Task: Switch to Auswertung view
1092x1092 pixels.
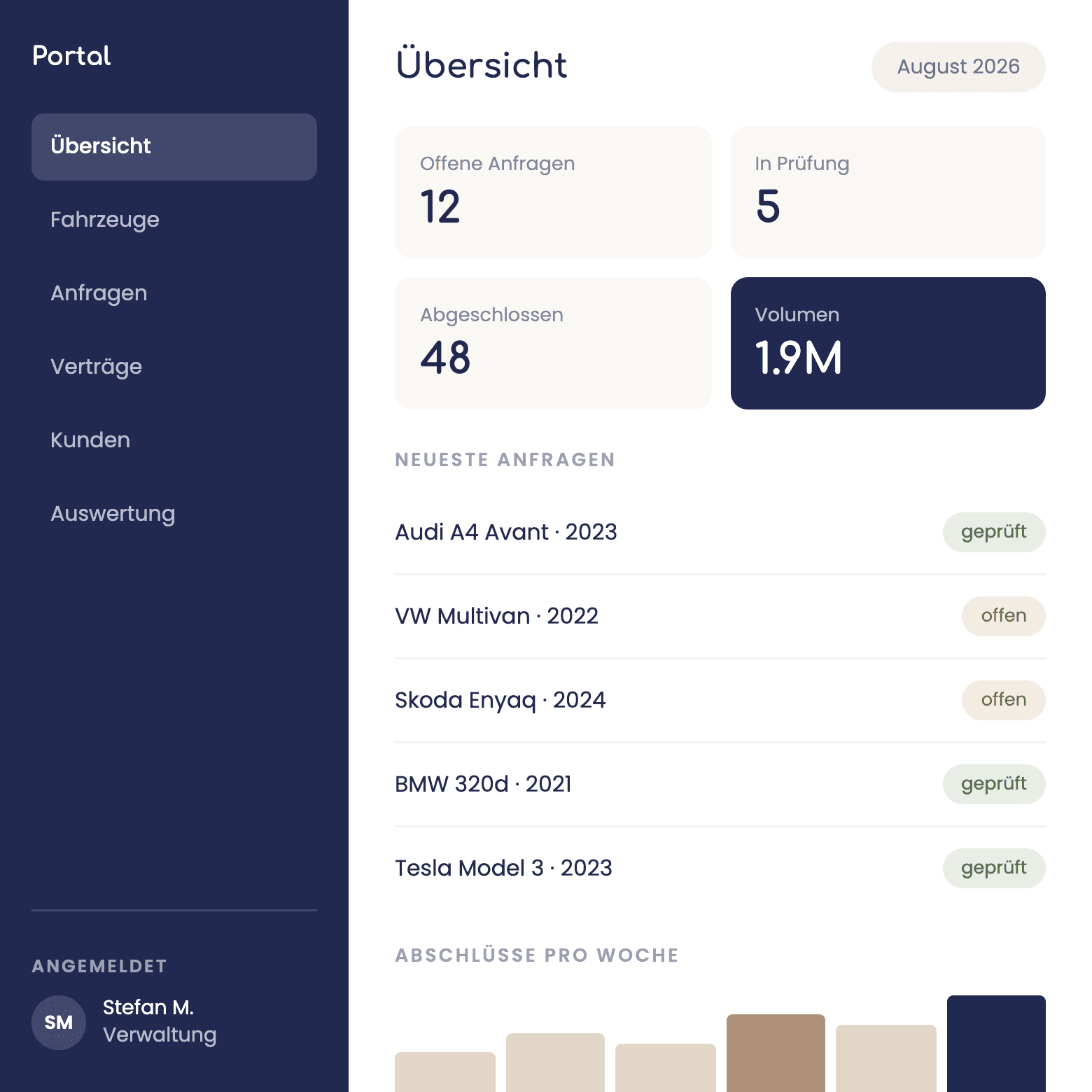Action: click(174, 514)
